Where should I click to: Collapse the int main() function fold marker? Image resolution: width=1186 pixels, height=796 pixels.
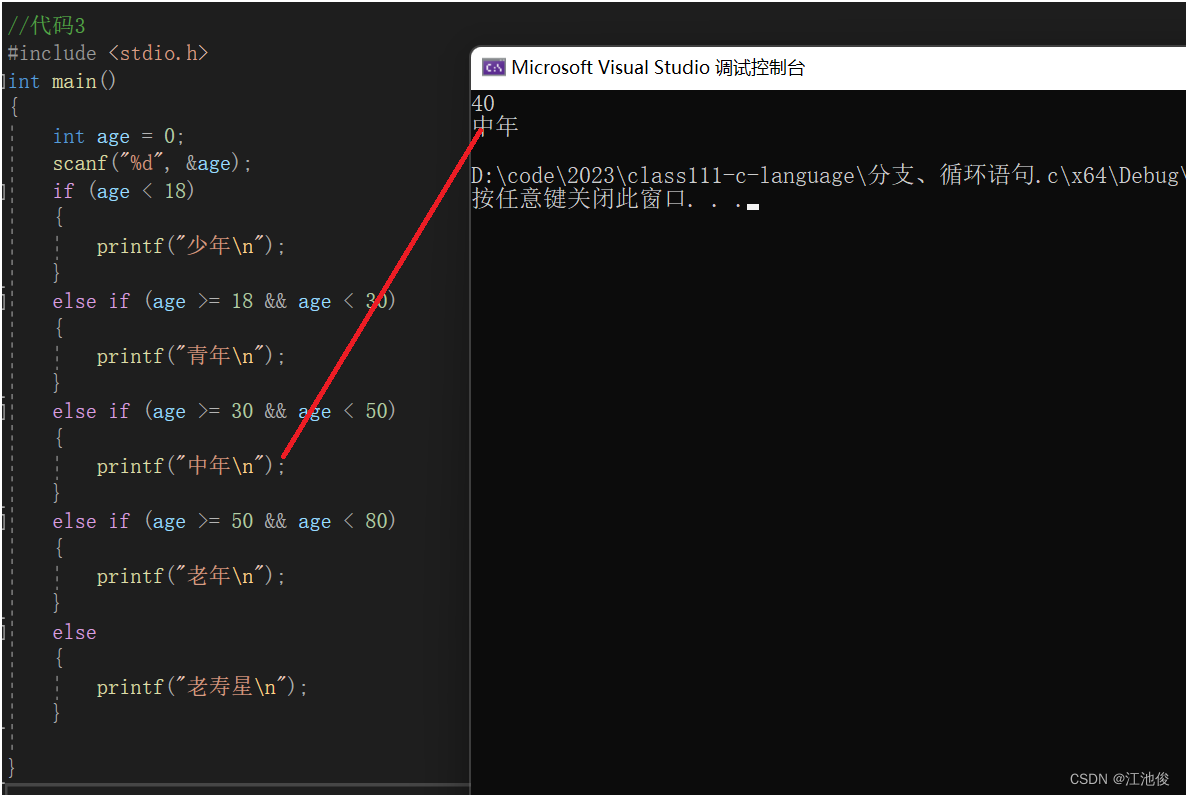(3, 81)
